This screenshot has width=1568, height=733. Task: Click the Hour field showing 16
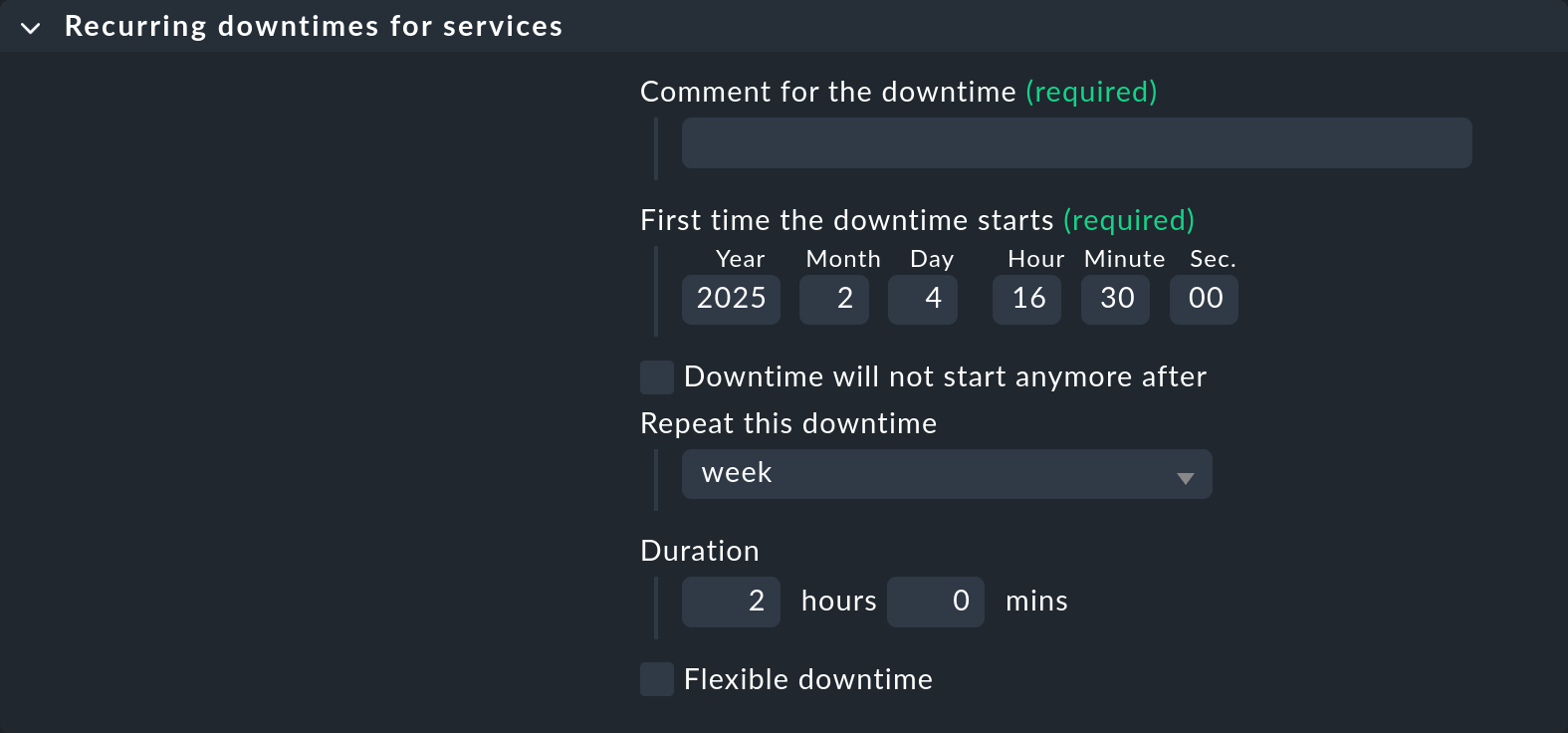(x=1026, y=299)
